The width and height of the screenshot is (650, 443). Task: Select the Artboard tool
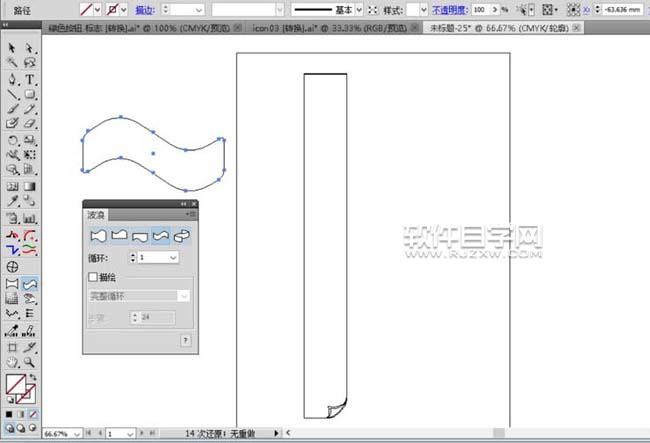[12, 348]
